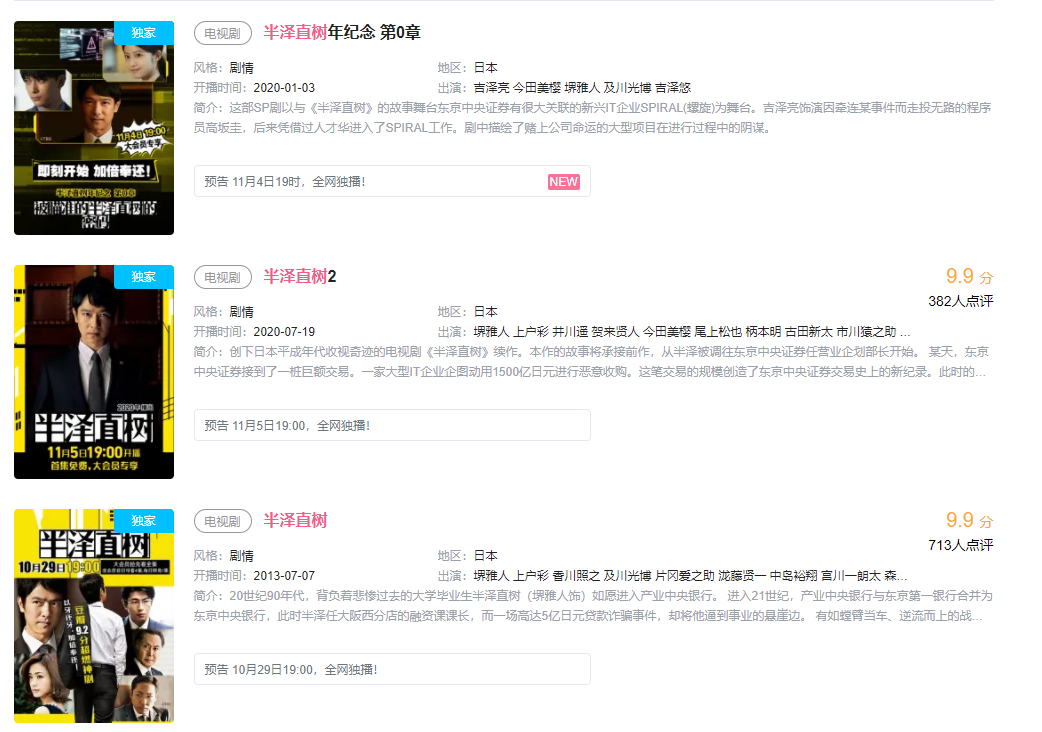Click the 开播时间 2020-07-19 date

tap(284, 331)
